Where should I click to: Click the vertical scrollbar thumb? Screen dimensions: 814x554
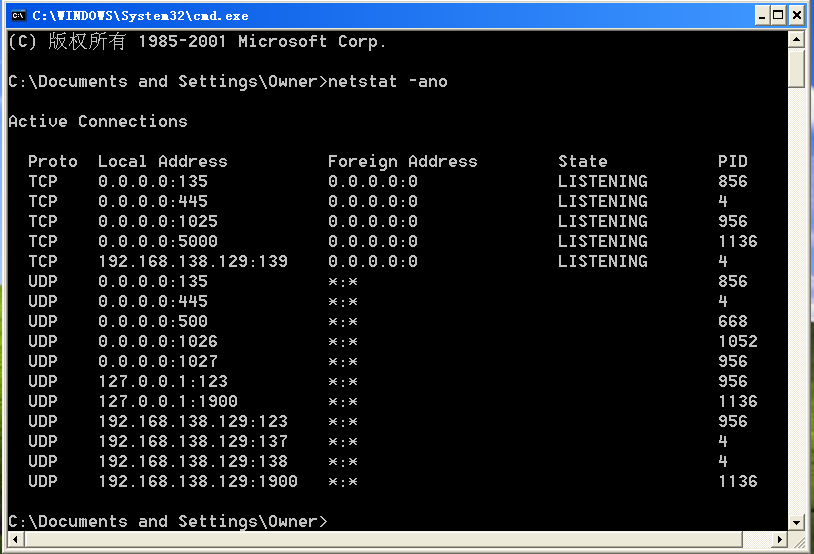pyautogui.click(x=796, y=68)
